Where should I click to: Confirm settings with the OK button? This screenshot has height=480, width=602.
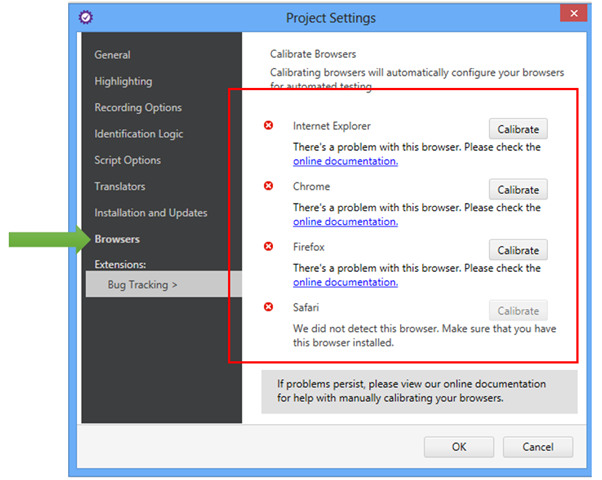point(458,446)
